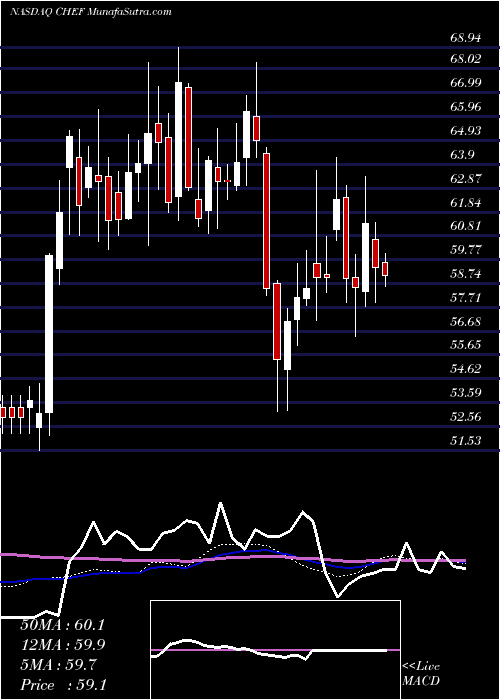Click the 52.56 price axis label
This screenshot has height=700, width=500.
pyautogui.click(x=466, y=417)
